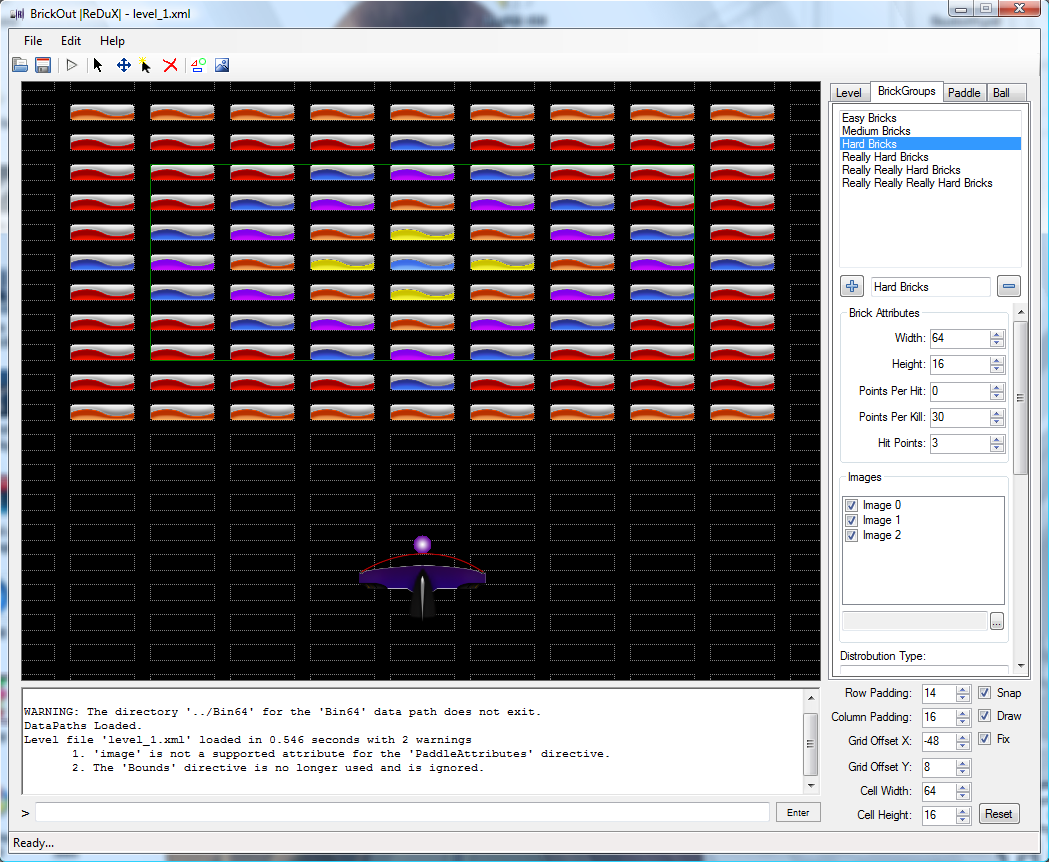The image size is (1049, 862).
Task: Toggle the Image 0 checkbox
Action: pos(851,505)
